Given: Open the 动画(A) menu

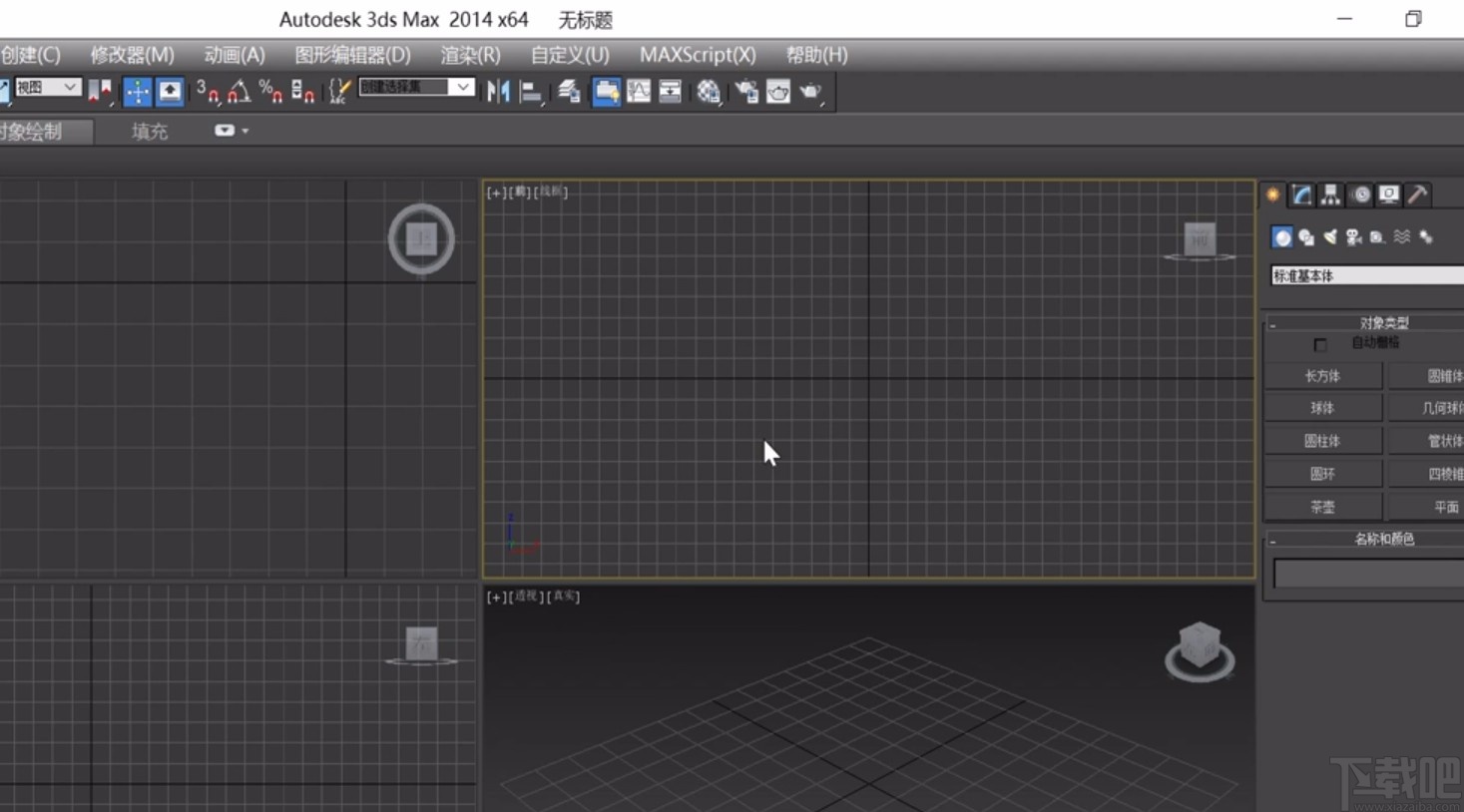Looking at the screenshot, I should click(235, 55).
